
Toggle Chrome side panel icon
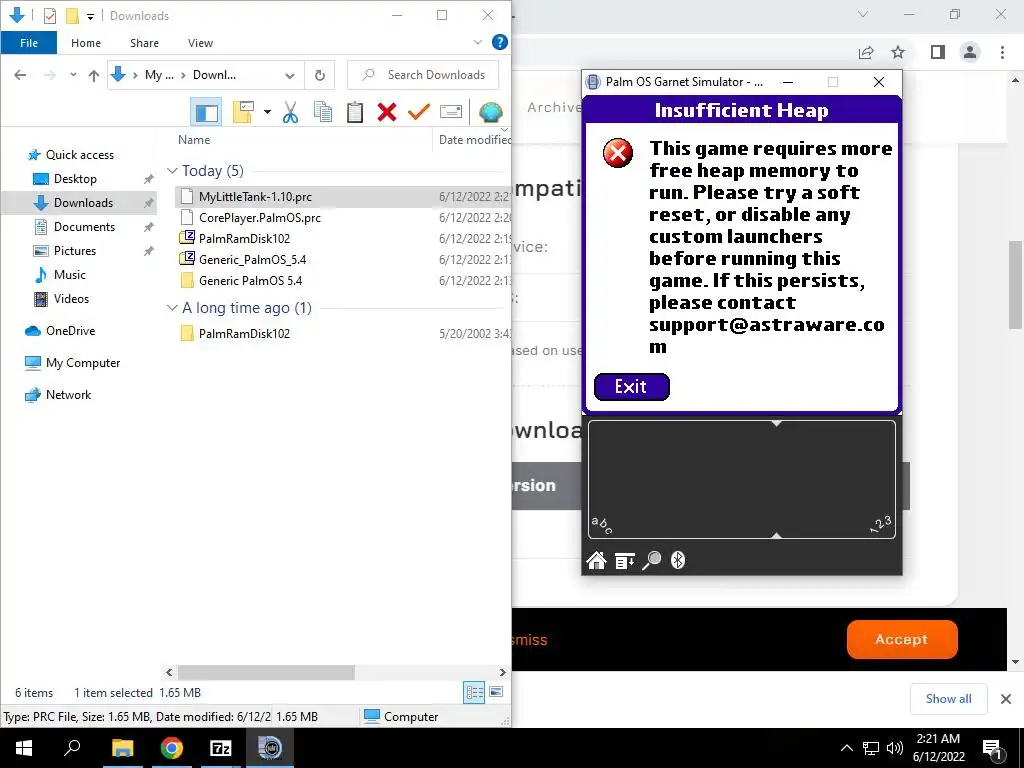(x=938, y=52)
